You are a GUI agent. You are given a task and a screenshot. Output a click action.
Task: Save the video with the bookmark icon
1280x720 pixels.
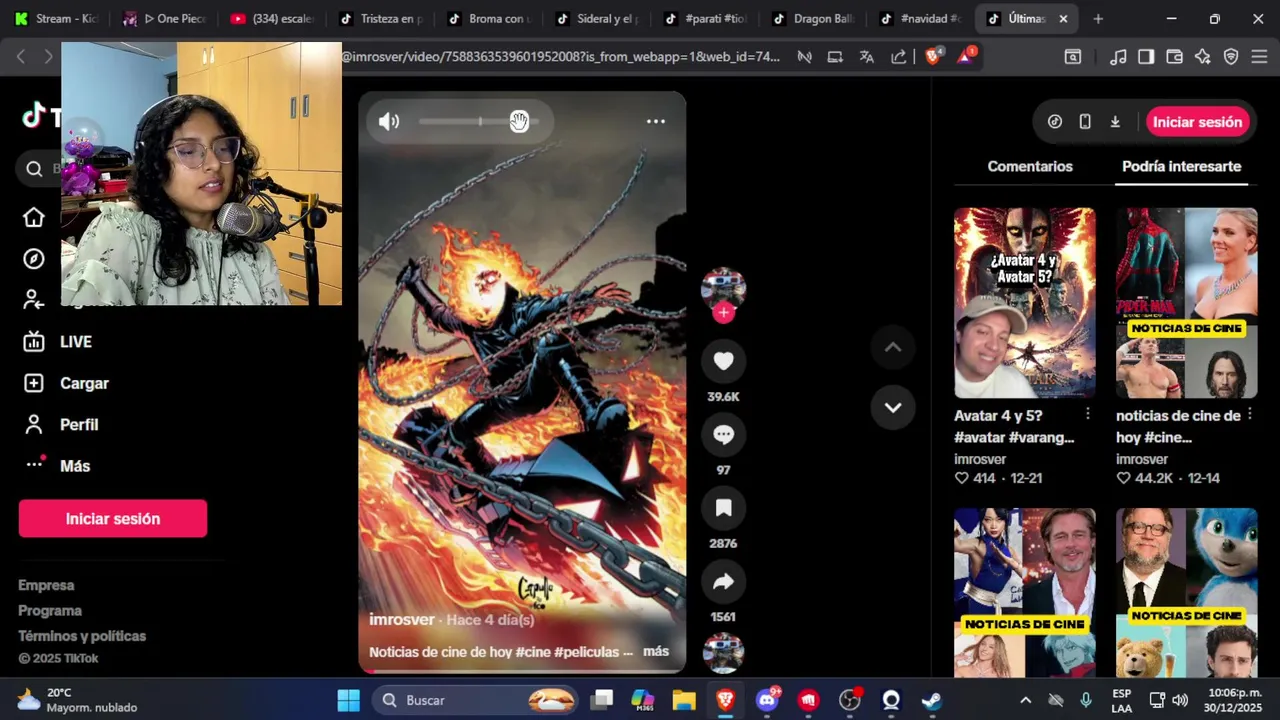click(x=724, y=508)
